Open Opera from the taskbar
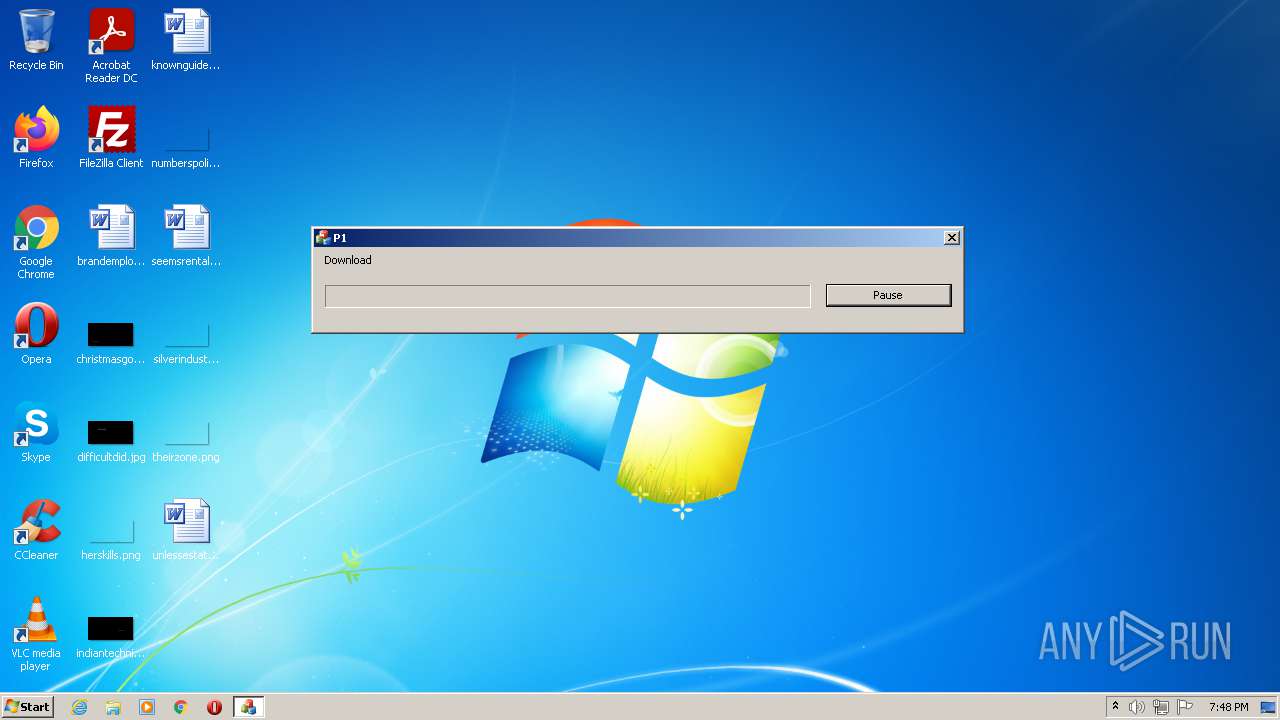The height and width of the screenshot is (720, 1280). coord(214,707)
